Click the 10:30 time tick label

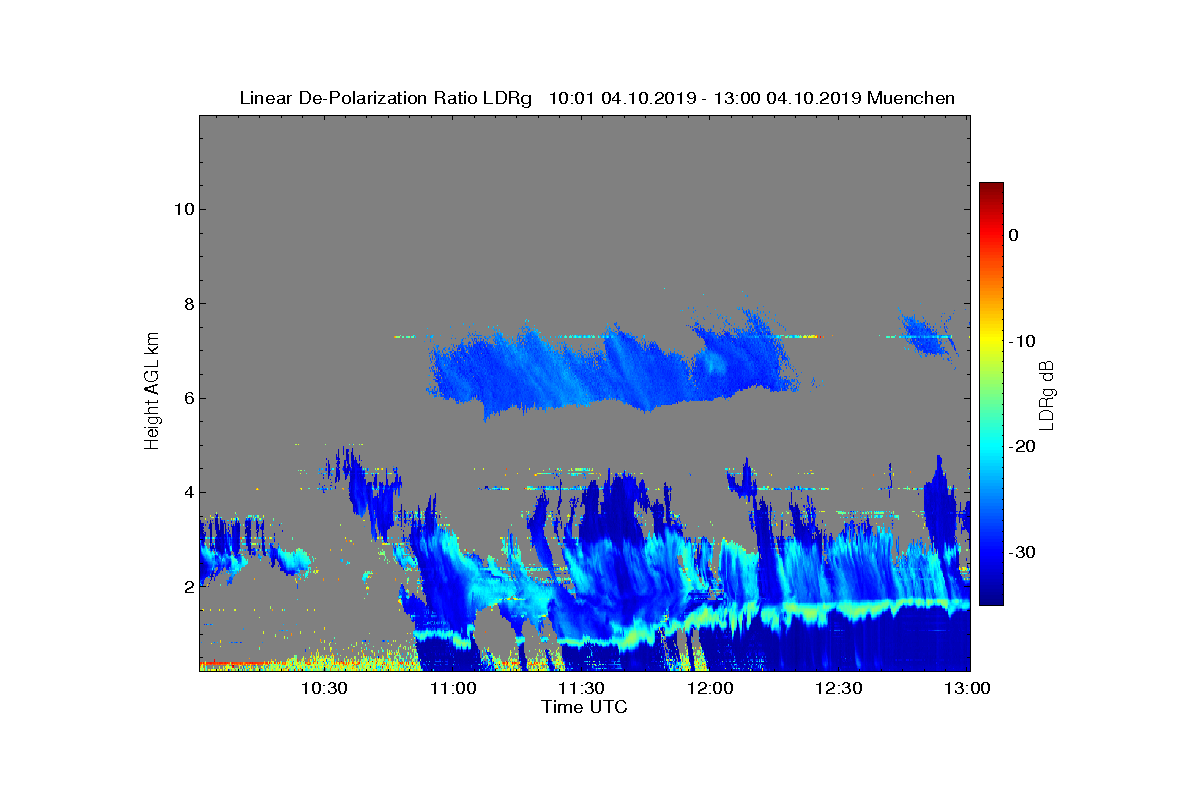click(324, 688)
